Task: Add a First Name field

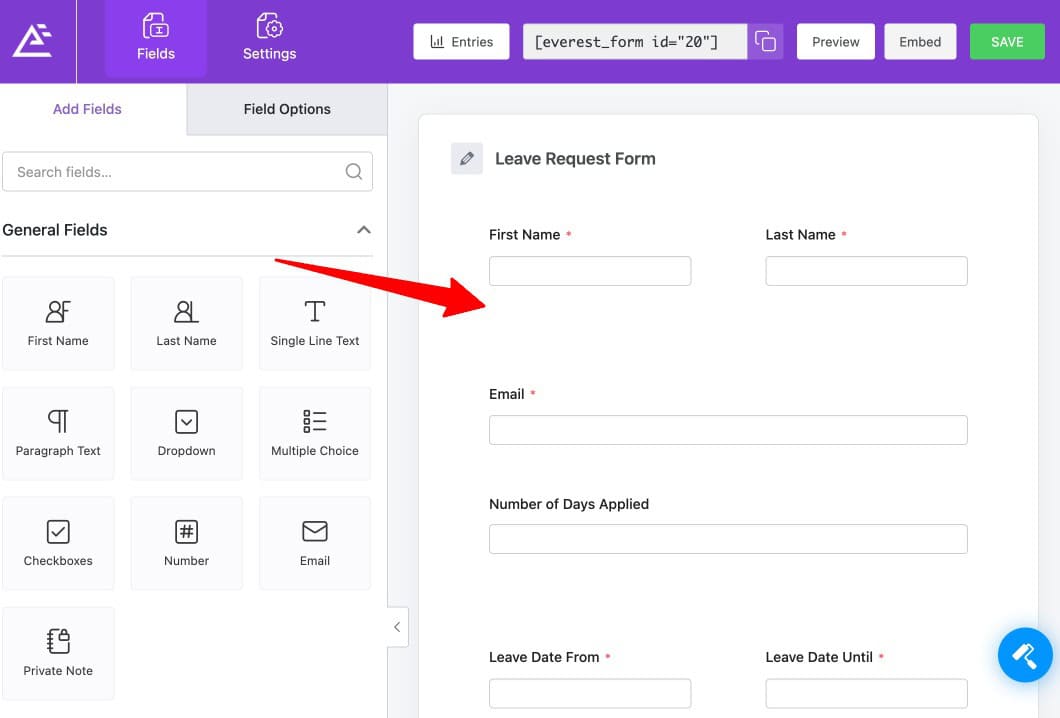Action: (58, 323)
